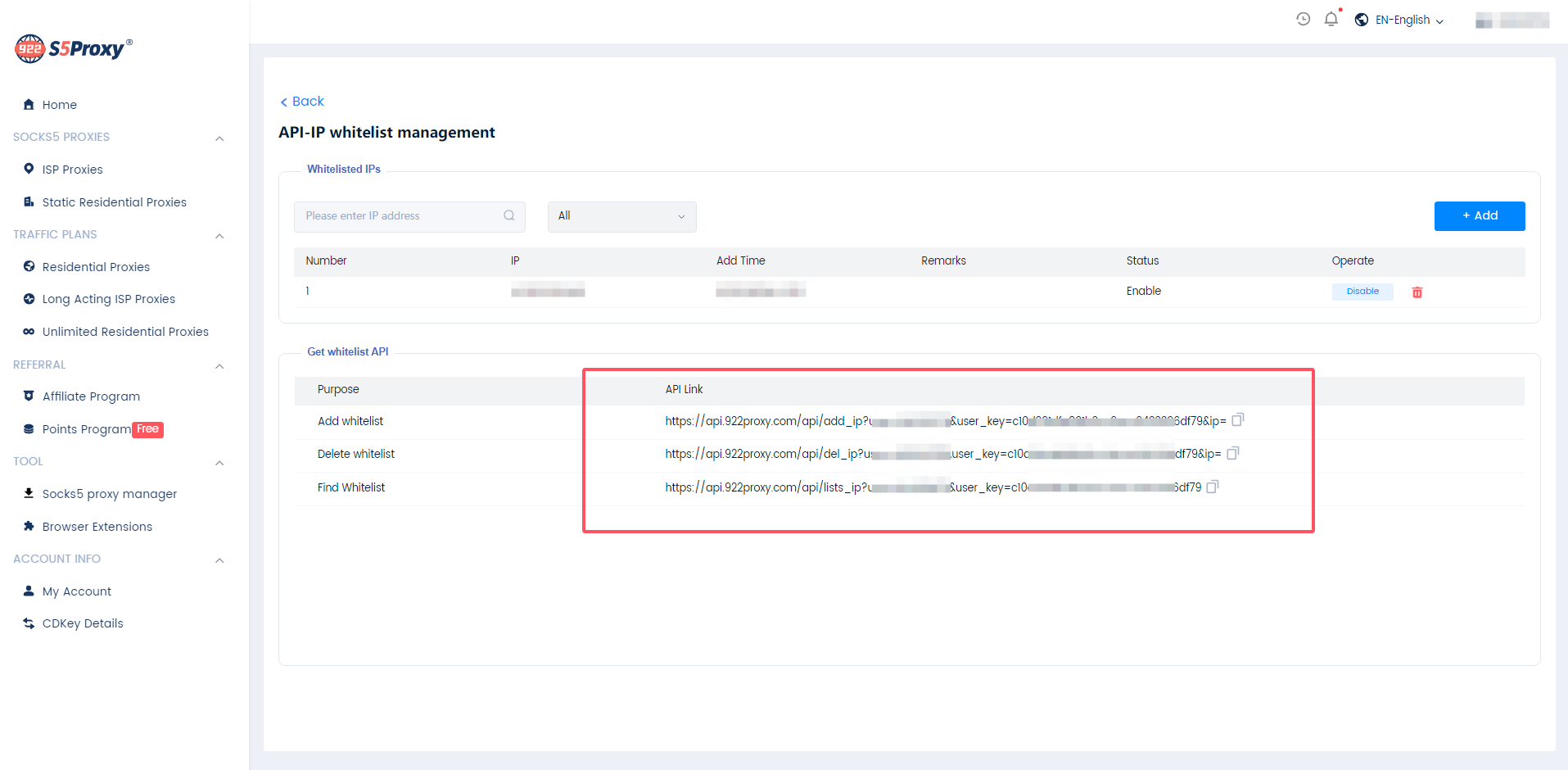Open the EN-English language selector
The width and height of the screenshot is (1568, 770).
[x=1400, y=20]
